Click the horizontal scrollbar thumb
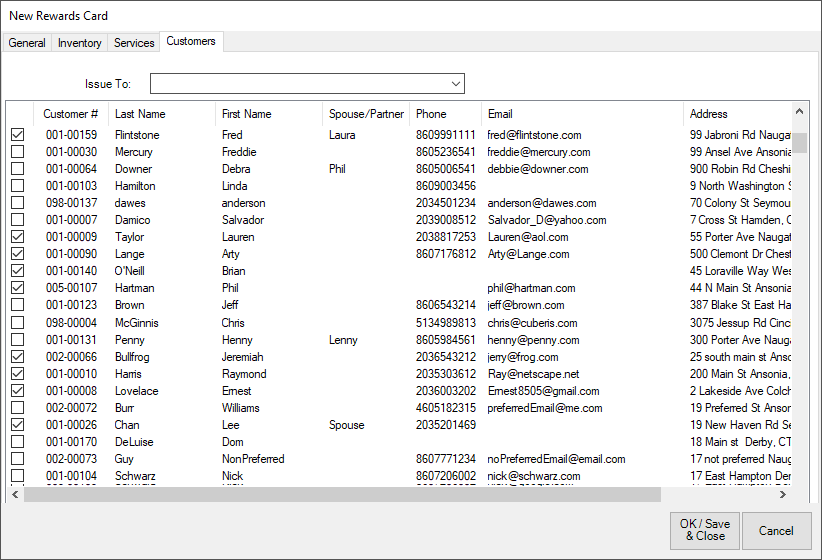The height and width of the screenshot is (560, 822). pyautogui.click(x=340, y=494)
